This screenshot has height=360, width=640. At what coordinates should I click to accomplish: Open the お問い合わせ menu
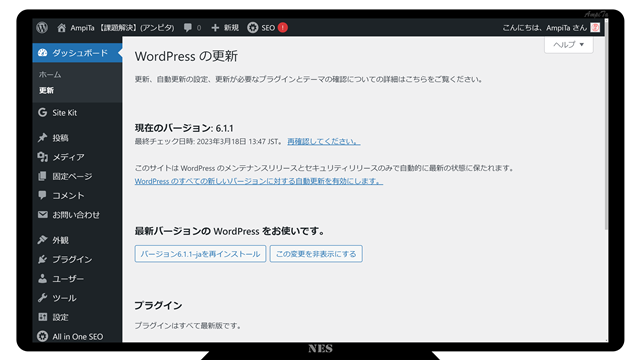tap(77, 214)
